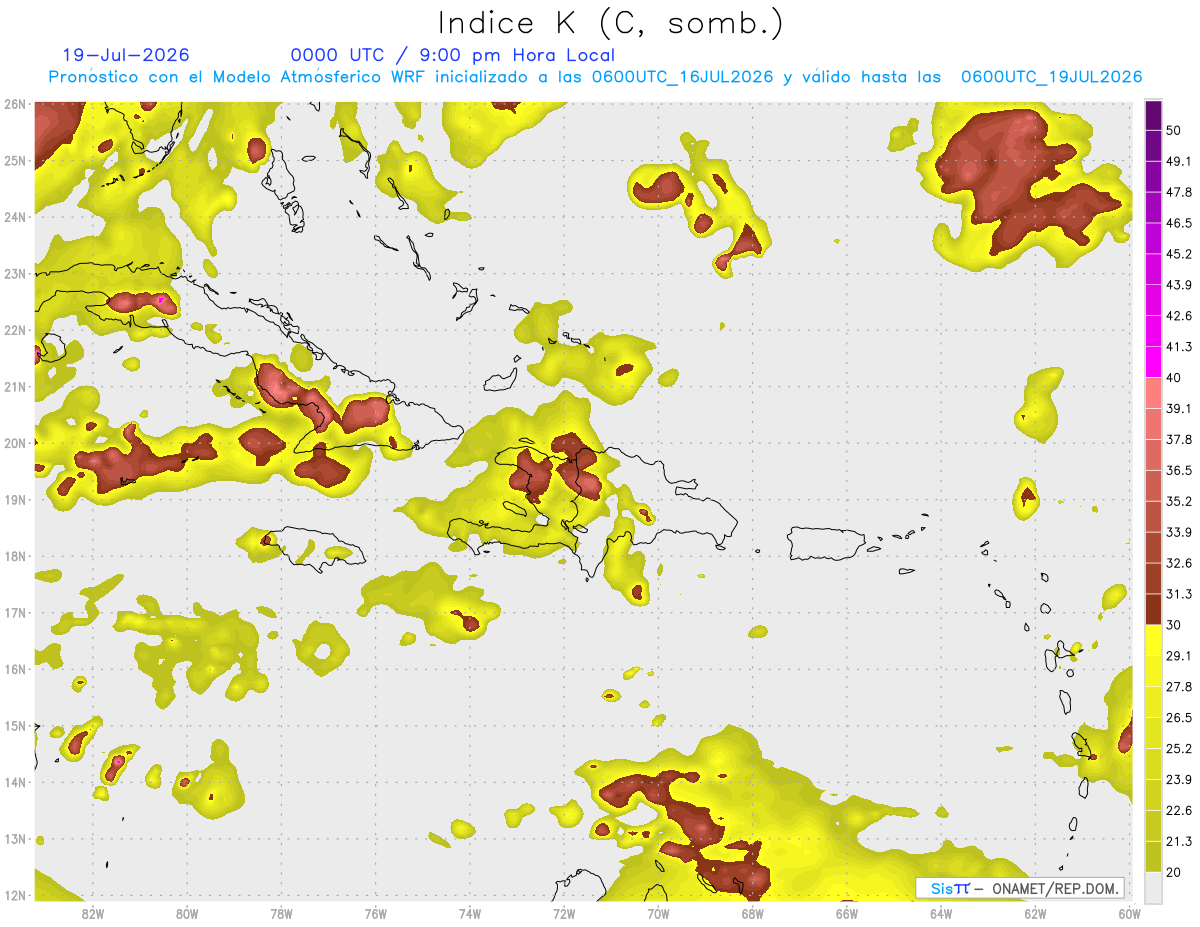Click the '17N' latitude label

coord(14,613)
